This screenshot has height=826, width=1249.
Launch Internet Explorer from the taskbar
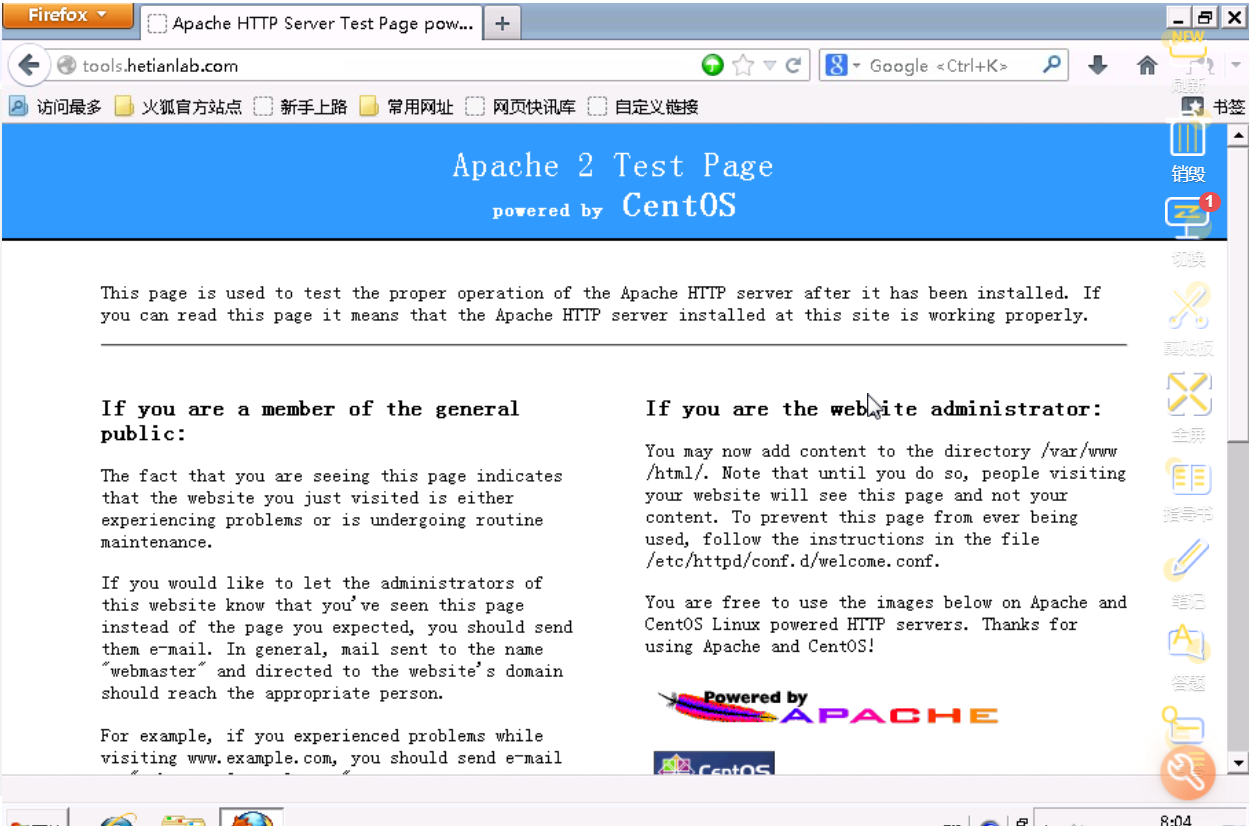coord(118,819)
